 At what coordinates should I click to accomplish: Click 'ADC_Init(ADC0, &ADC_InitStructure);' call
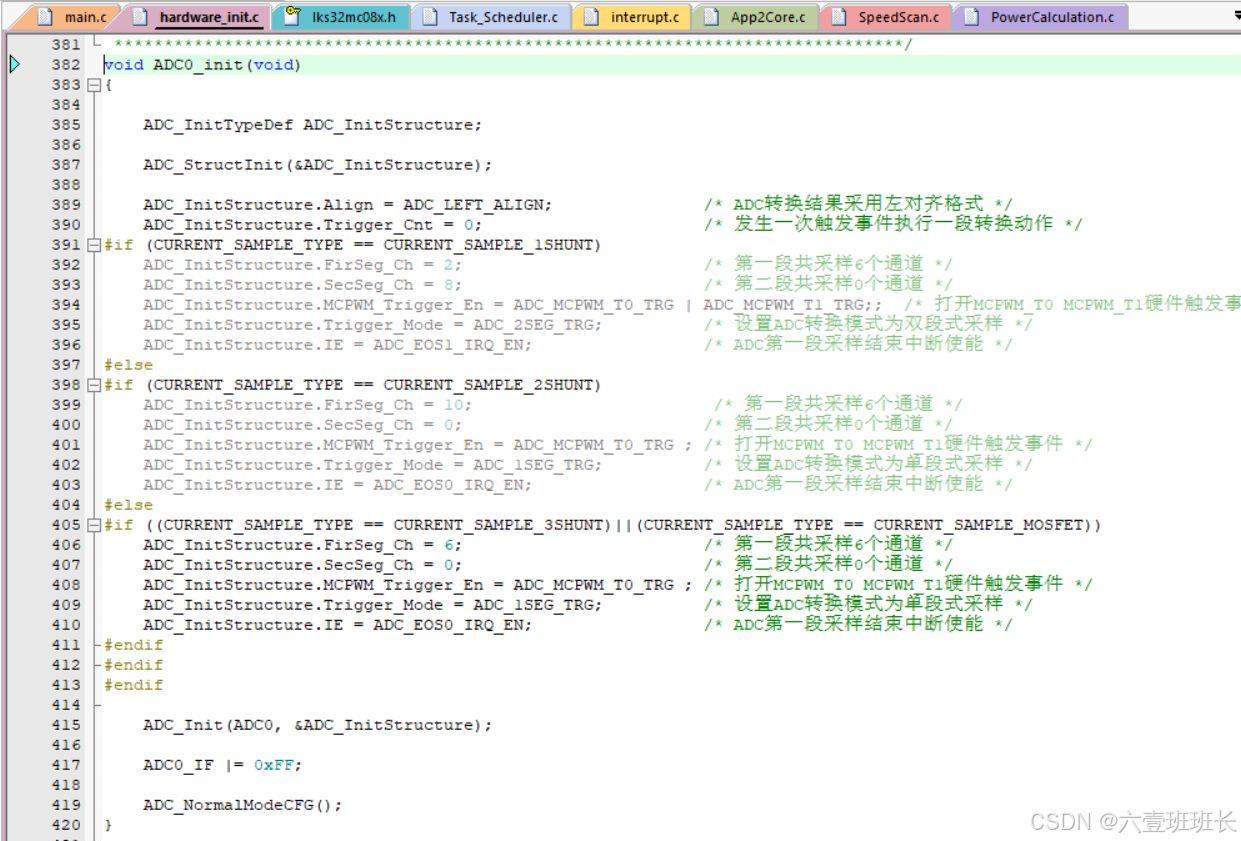pos(317,725)
